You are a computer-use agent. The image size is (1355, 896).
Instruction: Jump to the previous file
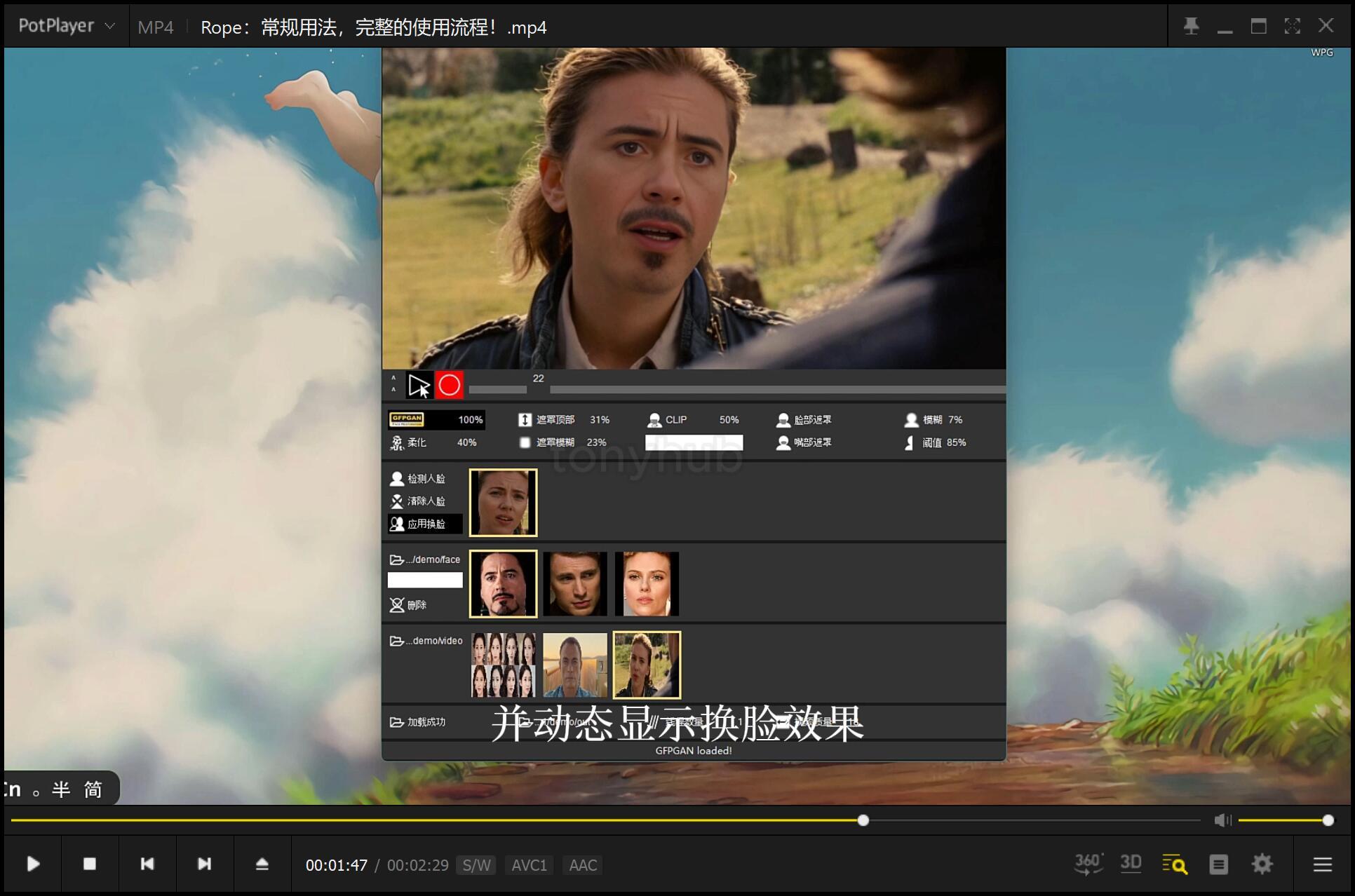click(147, 864)
